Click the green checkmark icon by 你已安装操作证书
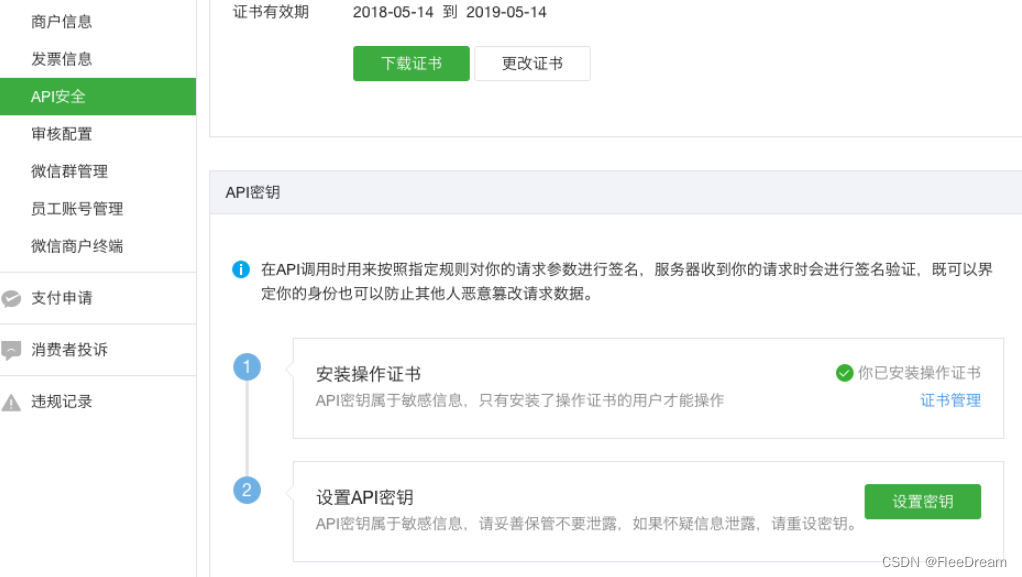The image size is (1022, 577). (x=845, y=373)
